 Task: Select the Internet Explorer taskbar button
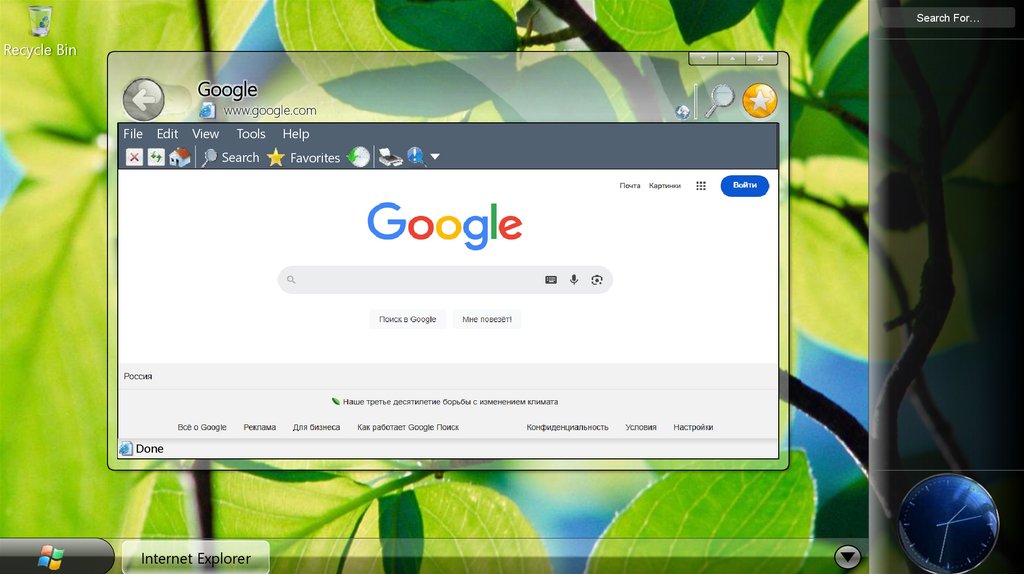pyautogui.click(x=195, y=558)
